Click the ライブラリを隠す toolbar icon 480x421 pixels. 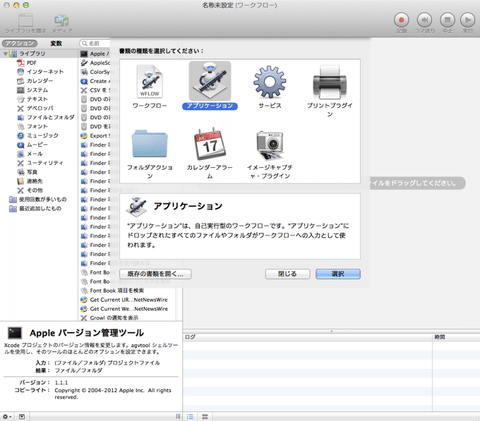[25, 20]
